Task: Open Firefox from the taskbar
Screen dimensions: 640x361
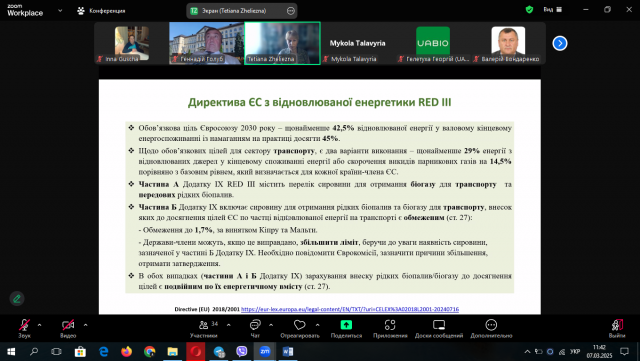Action: point(127,351)
